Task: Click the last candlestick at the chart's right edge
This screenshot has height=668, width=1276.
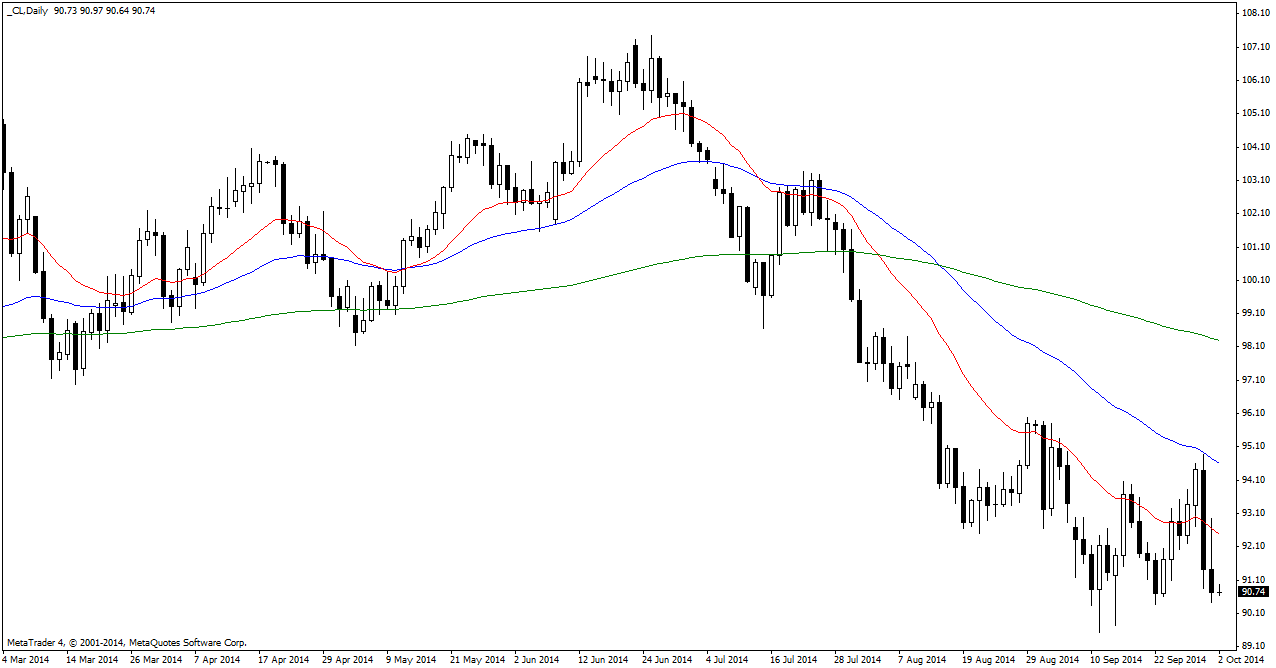Action: (1220, 592)
